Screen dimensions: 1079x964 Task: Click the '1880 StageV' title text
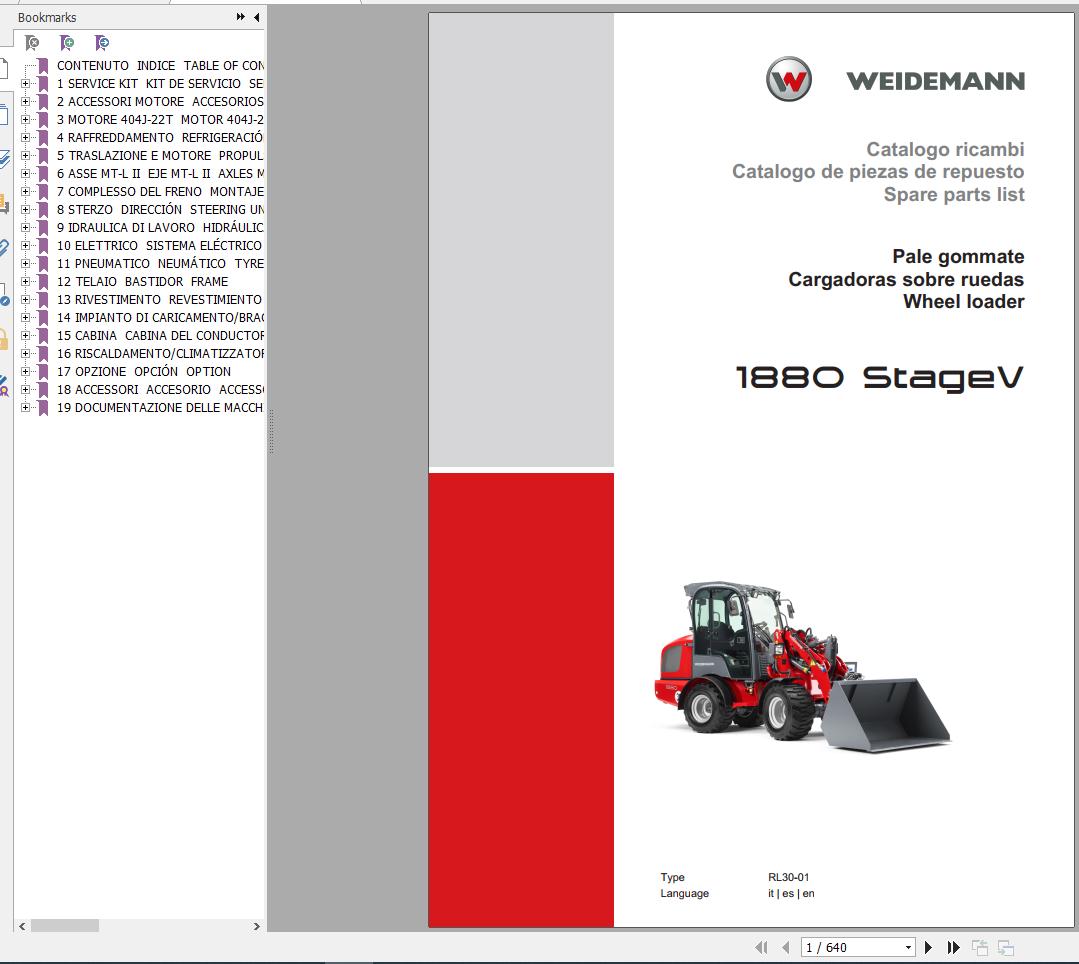click(880, 378)
